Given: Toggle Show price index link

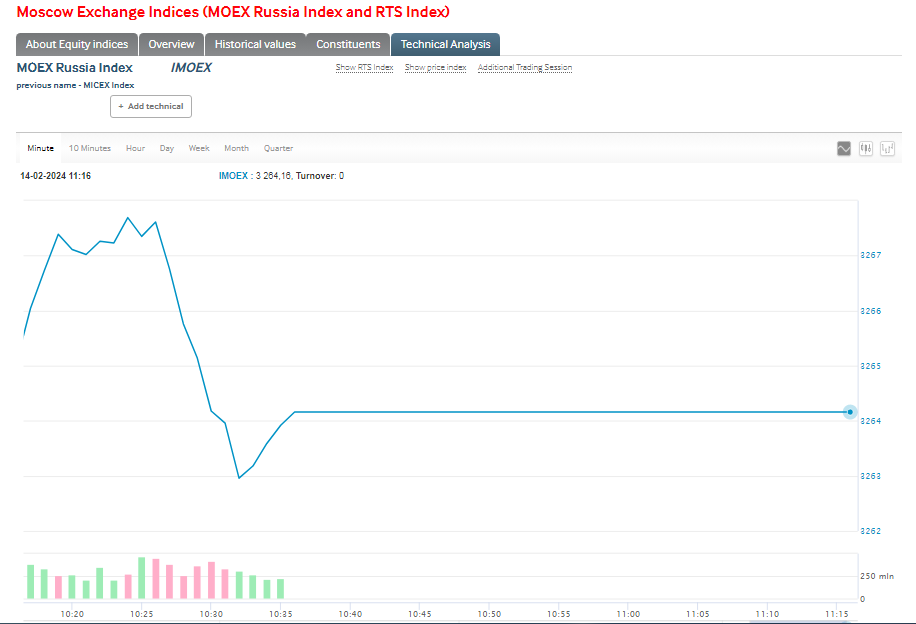Looking at the screenshot, I should [435, 68].
